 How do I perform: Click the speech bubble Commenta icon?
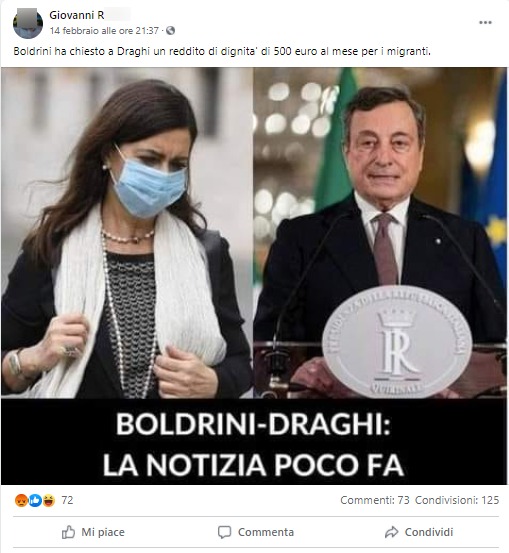coord(224,532)
